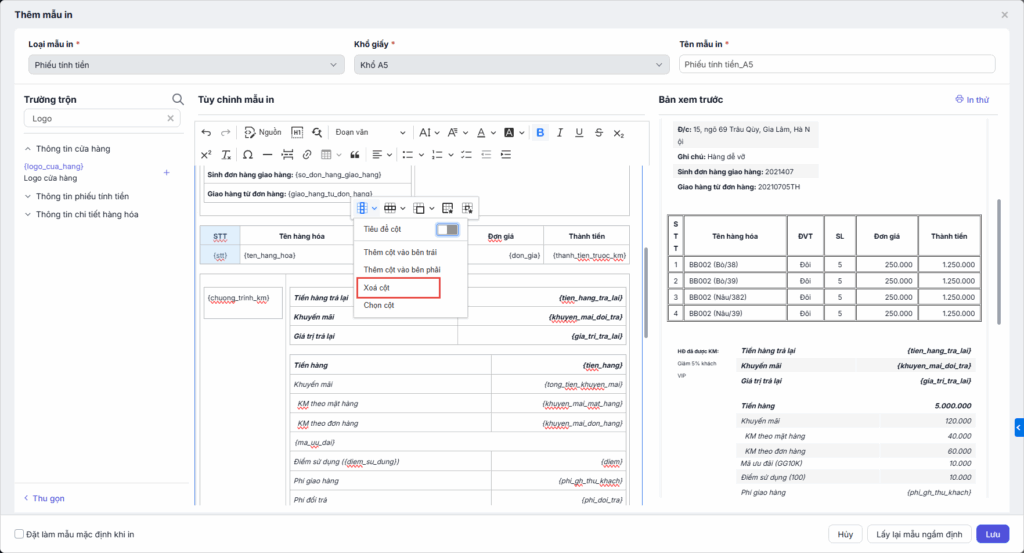Screen dimensions: 1024x553
Task: Redo the last undone edit
Action: (225, 133)
